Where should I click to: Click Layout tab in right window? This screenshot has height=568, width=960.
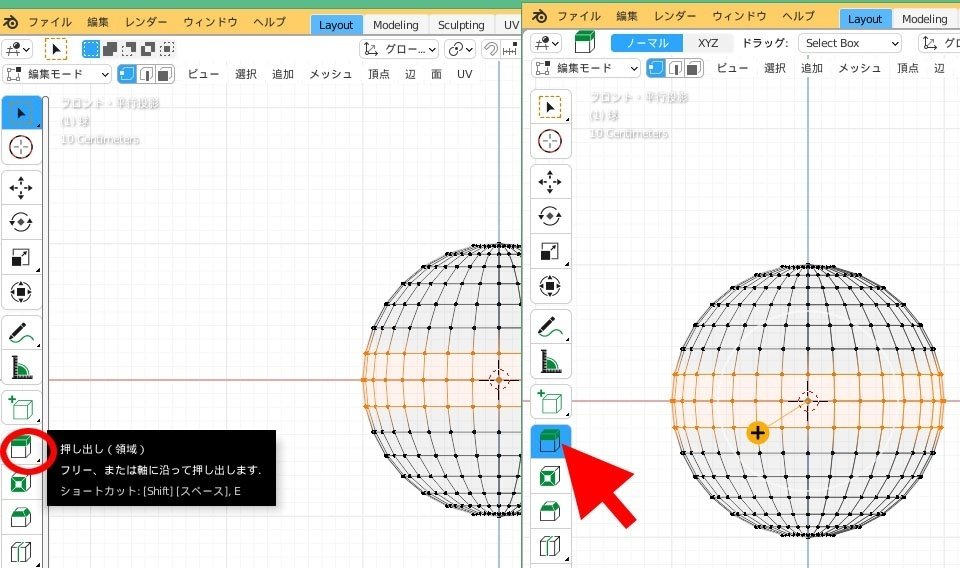coord(864,19)
